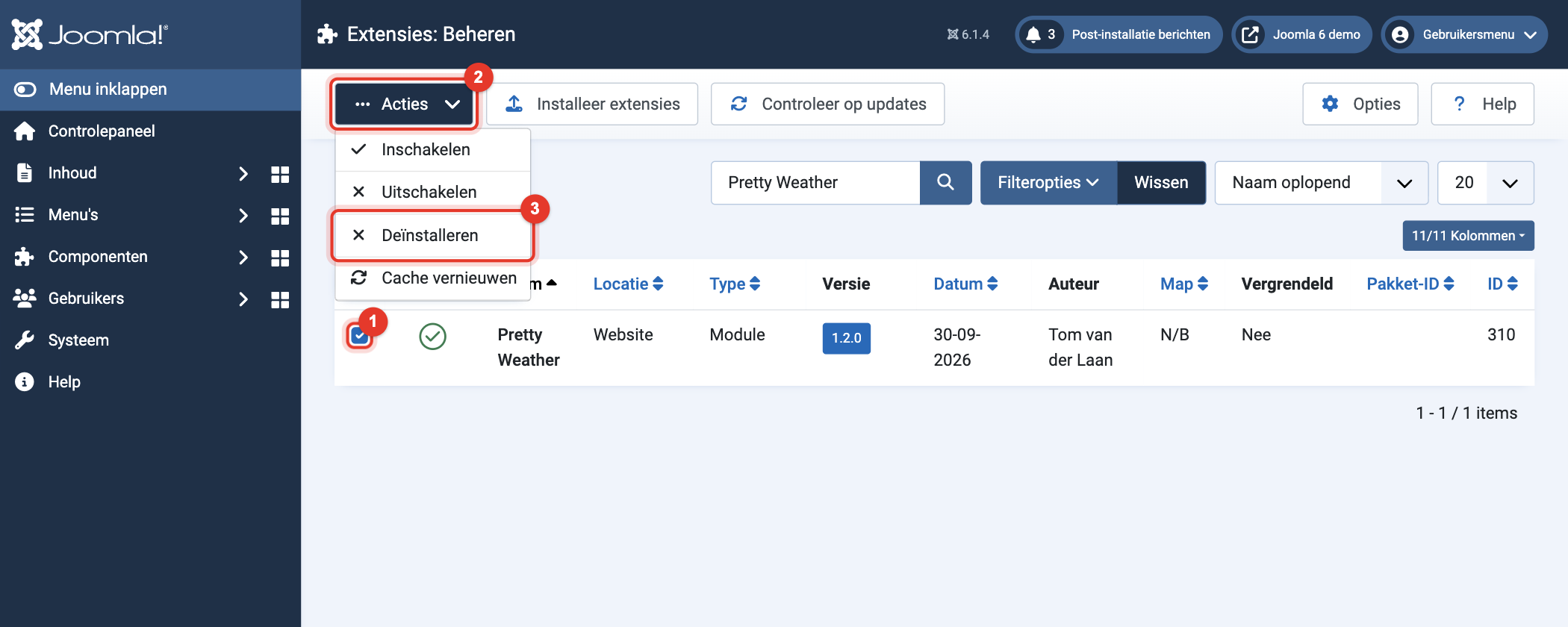This screenshot has width=1568, height=627.
Task: Sort by Datum column
Action: click(x=965, y=284)
